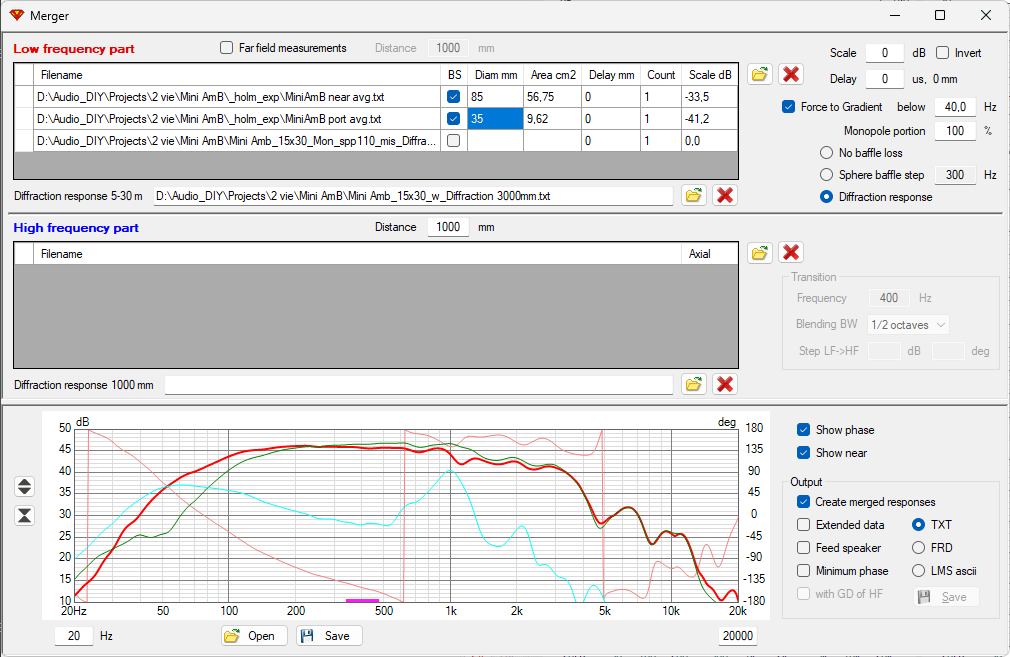
Task: Remove high frequency files with red X
Action: pos(791,252)
